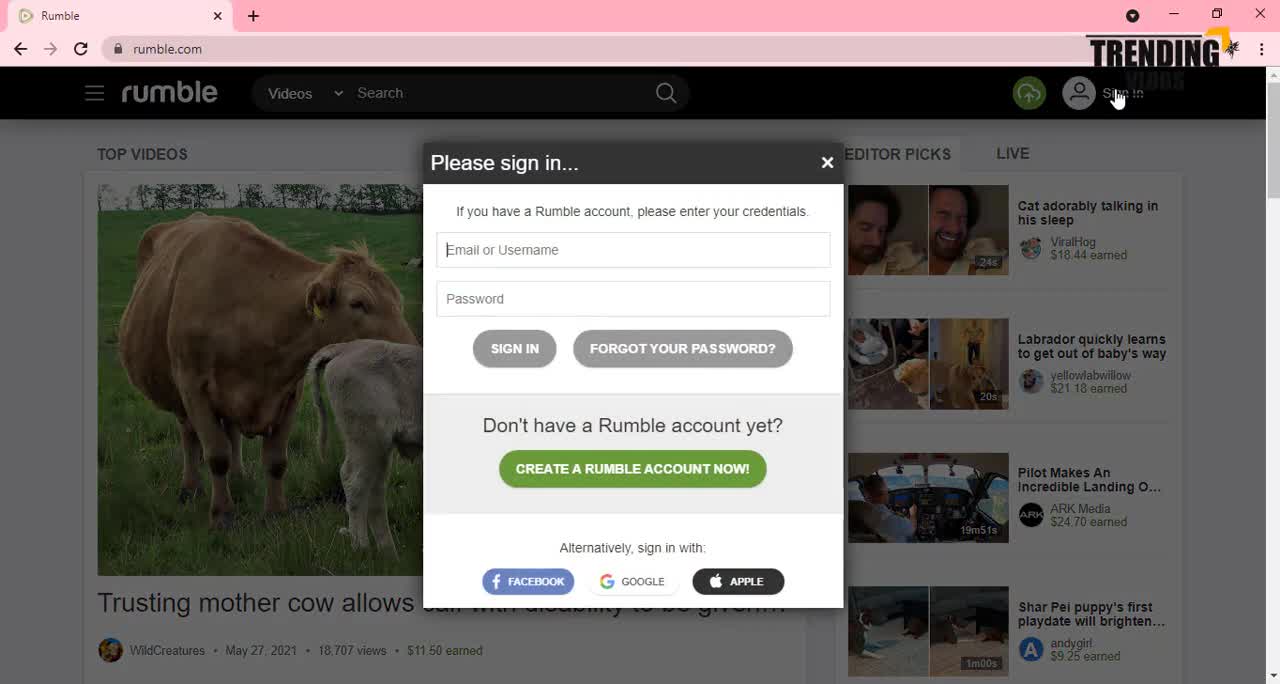Go forward in browser
This screenshot has width=1280, height=684.
tap(50, 48)
